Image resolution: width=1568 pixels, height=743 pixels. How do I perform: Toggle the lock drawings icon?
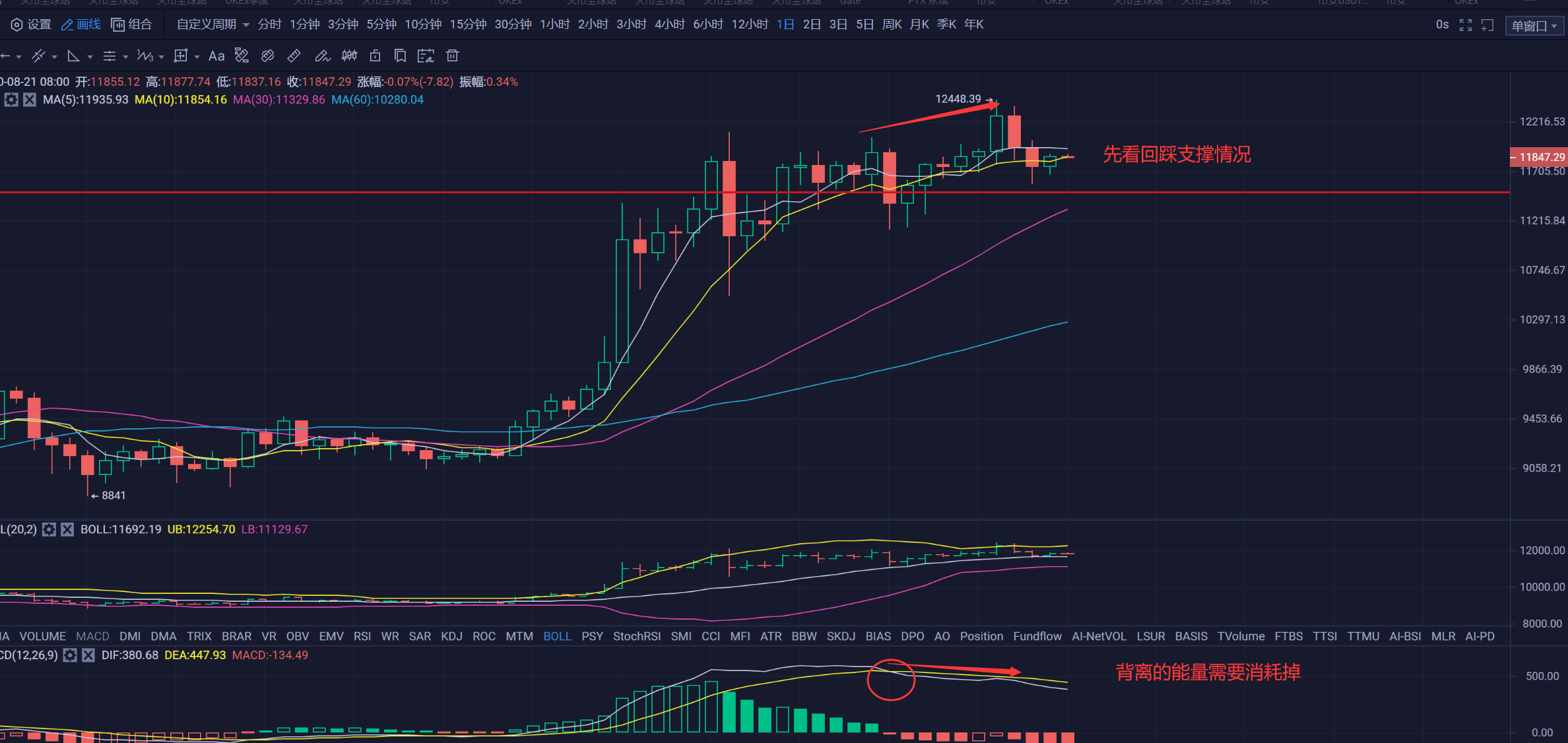click(375, 56)
